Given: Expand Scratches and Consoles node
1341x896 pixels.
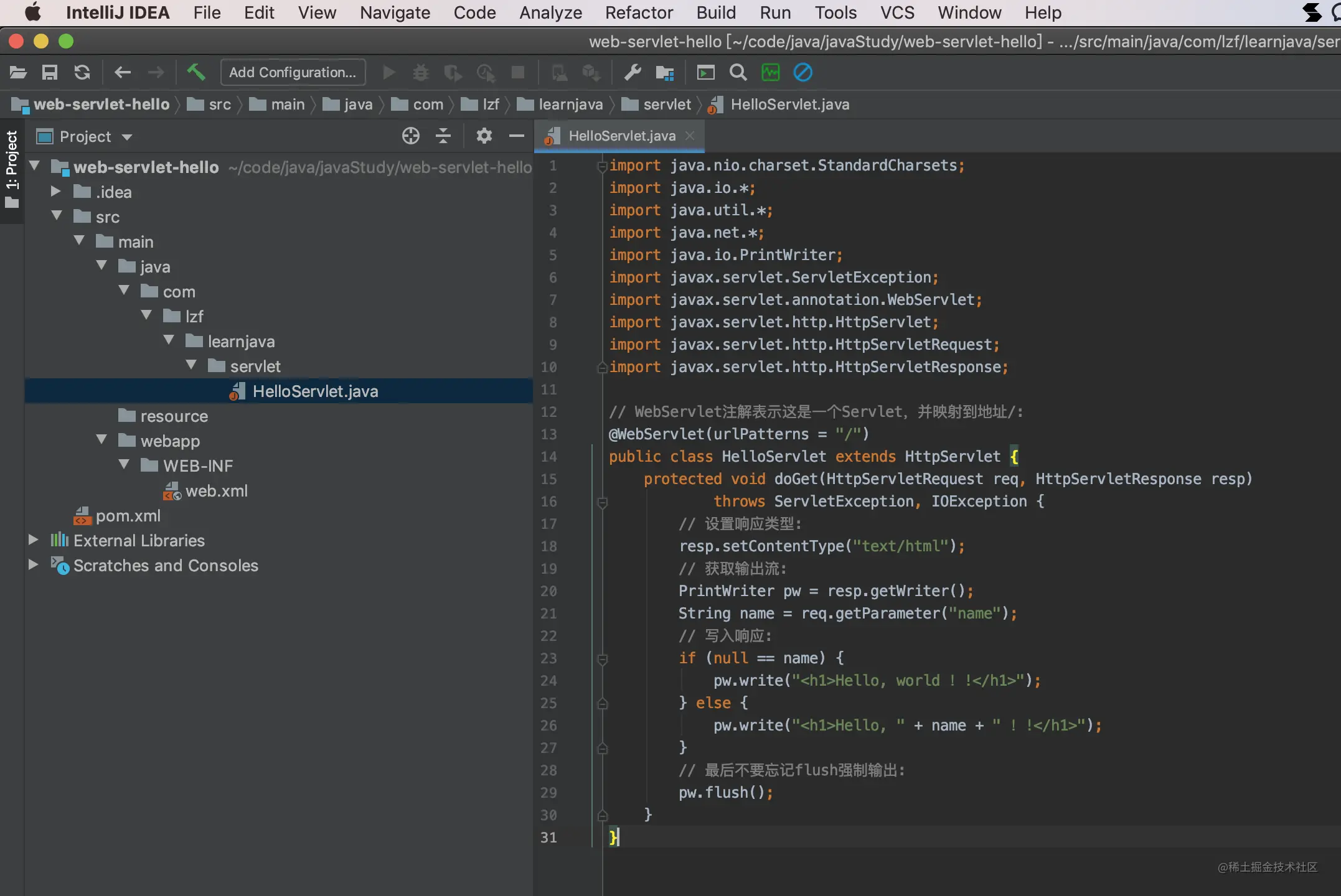Looking at the screenshot, I should pyautogui.click(x=34, y=564).
